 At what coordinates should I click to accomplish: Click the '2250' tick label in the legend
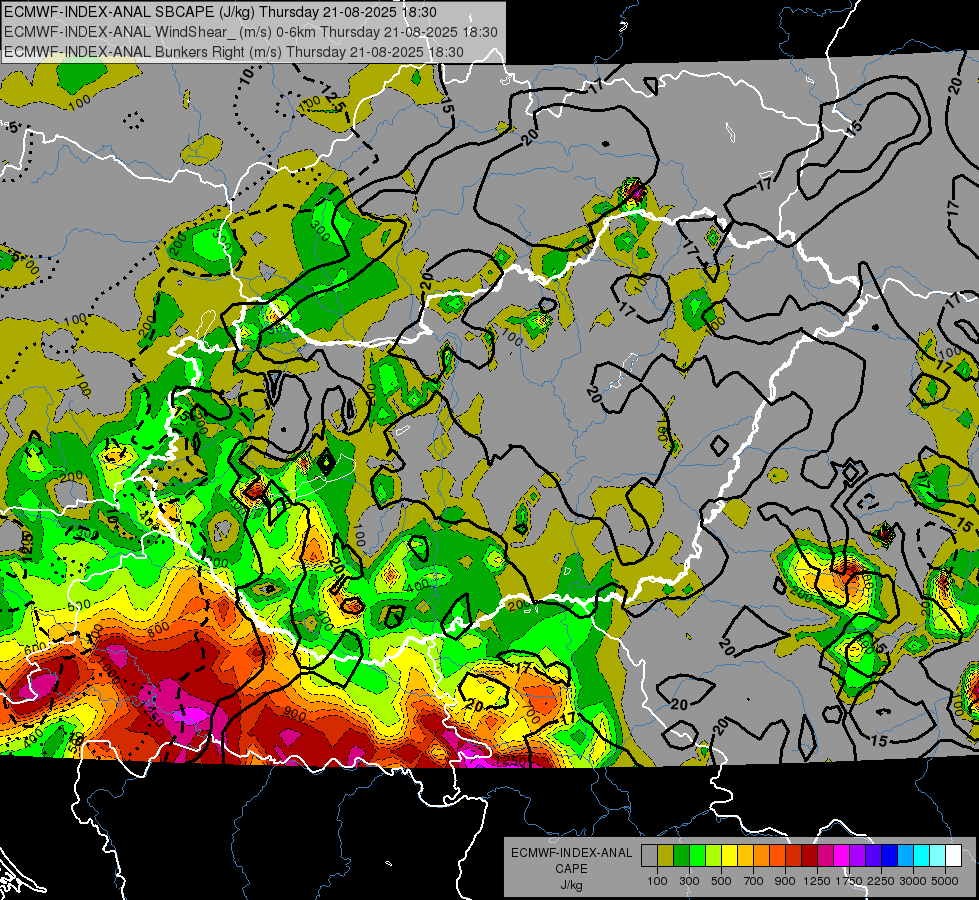point(882,881)
